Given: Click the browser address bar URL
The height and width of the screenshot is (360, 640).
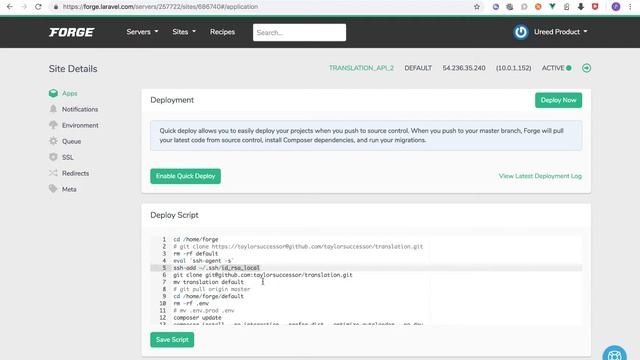Looking at the screenshot, I should tap(160, 7).
